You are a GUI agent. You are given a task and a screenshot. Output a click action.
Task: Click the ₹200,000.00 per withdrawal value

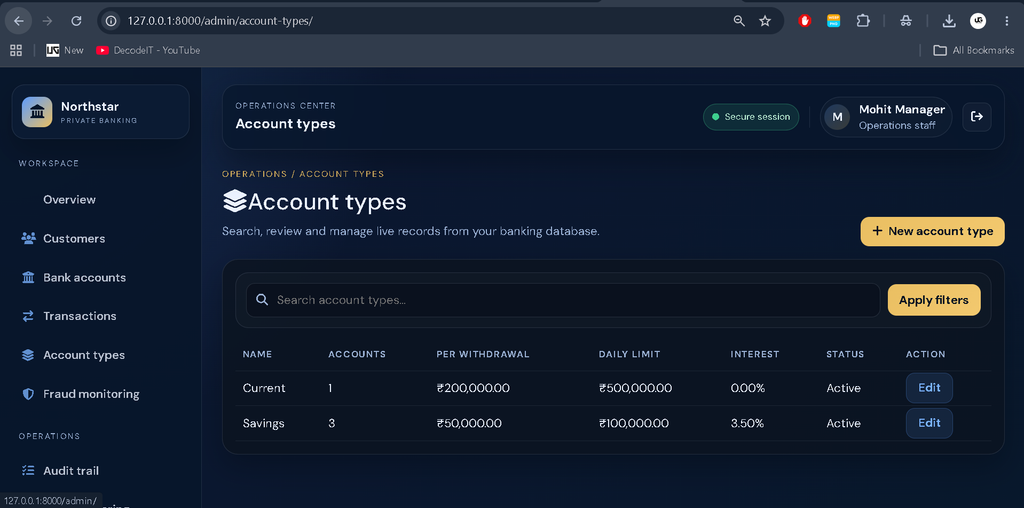point(473,388)
